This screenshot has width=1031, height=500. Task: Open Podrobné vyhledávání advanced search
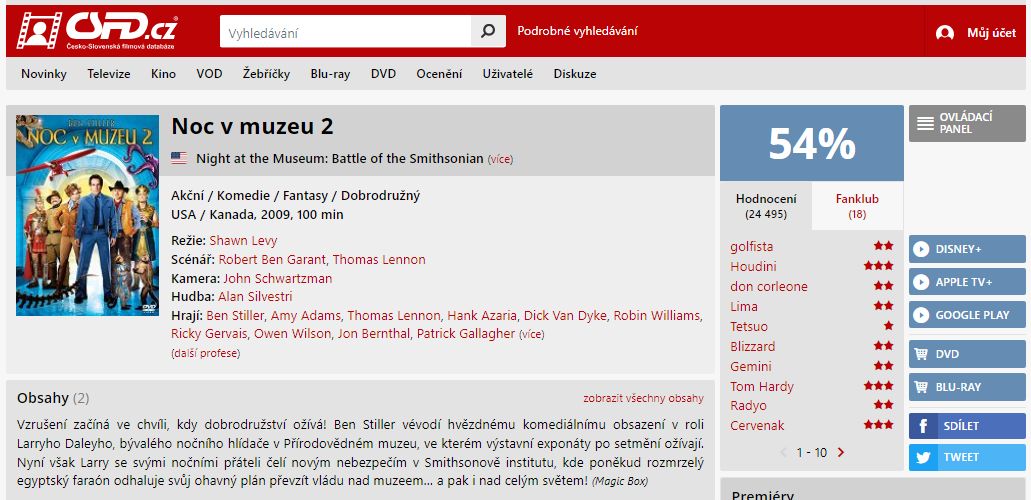point(577,31)
